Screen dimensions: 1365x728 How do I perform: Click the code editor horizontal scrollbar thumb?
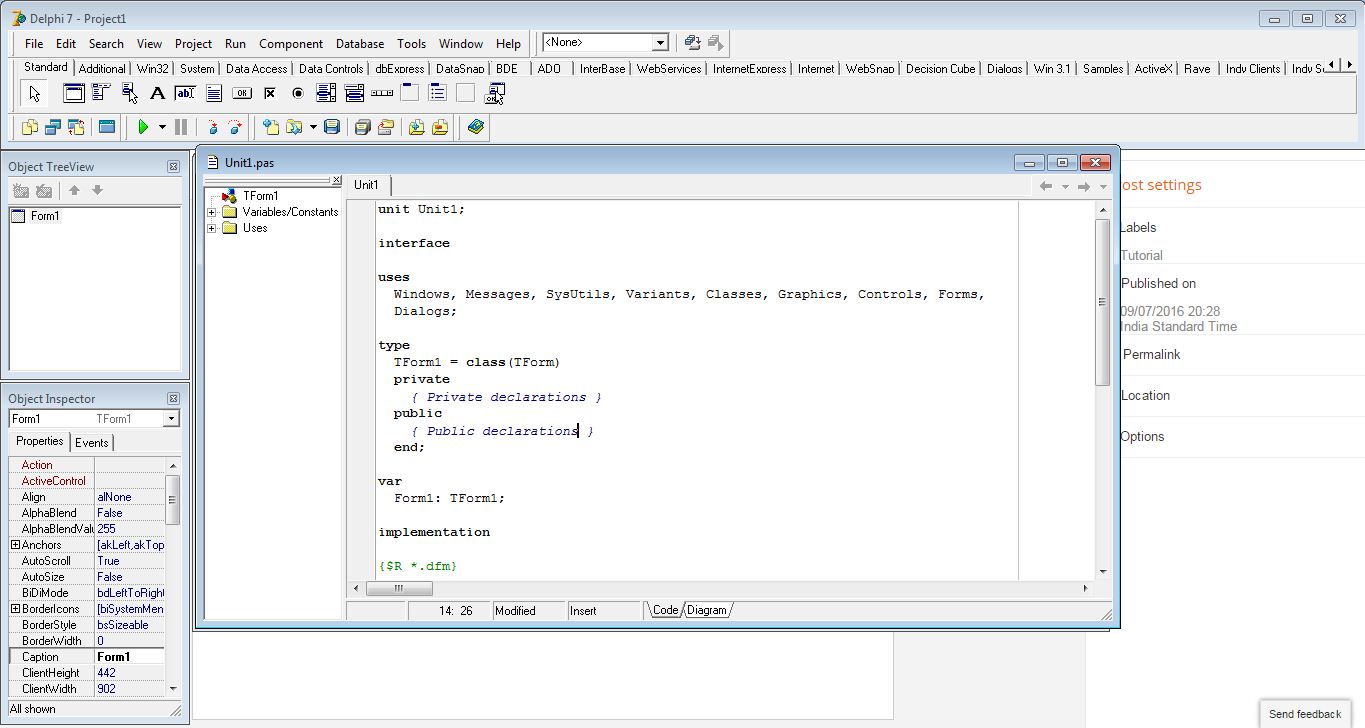(399, 589)
